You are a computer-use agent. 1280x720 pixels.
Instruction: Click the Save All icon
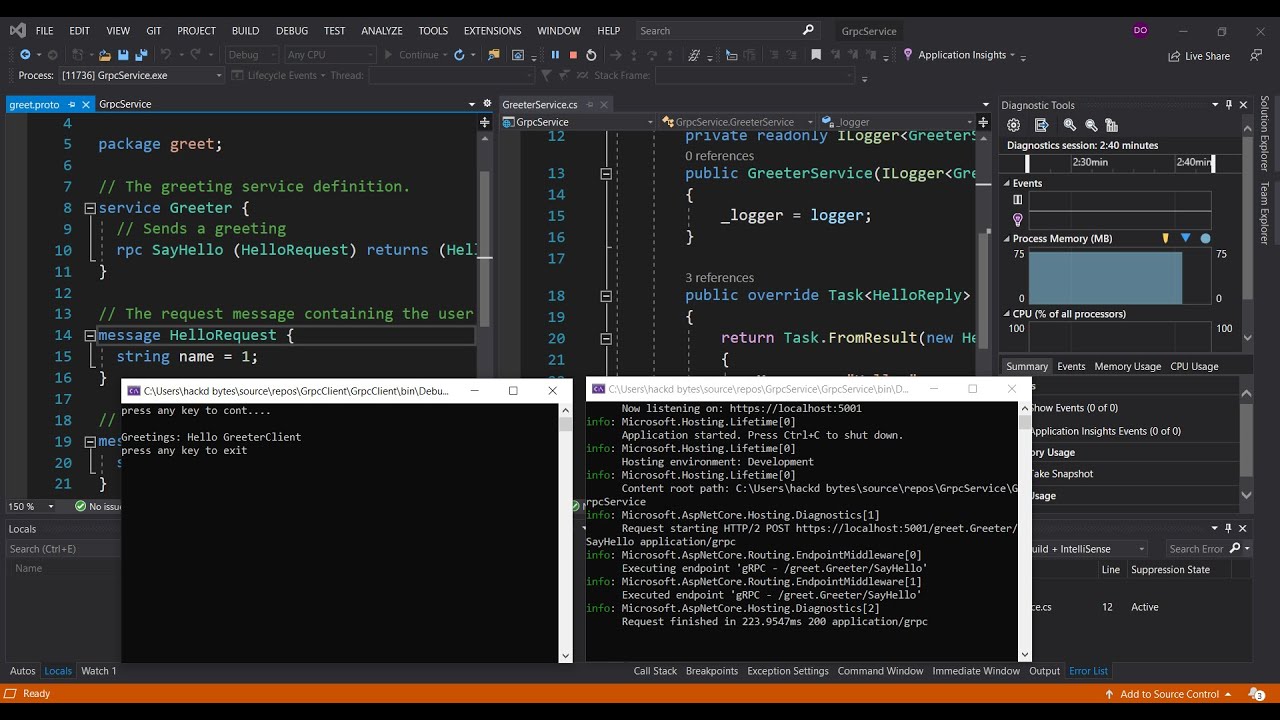click(140, 55)
